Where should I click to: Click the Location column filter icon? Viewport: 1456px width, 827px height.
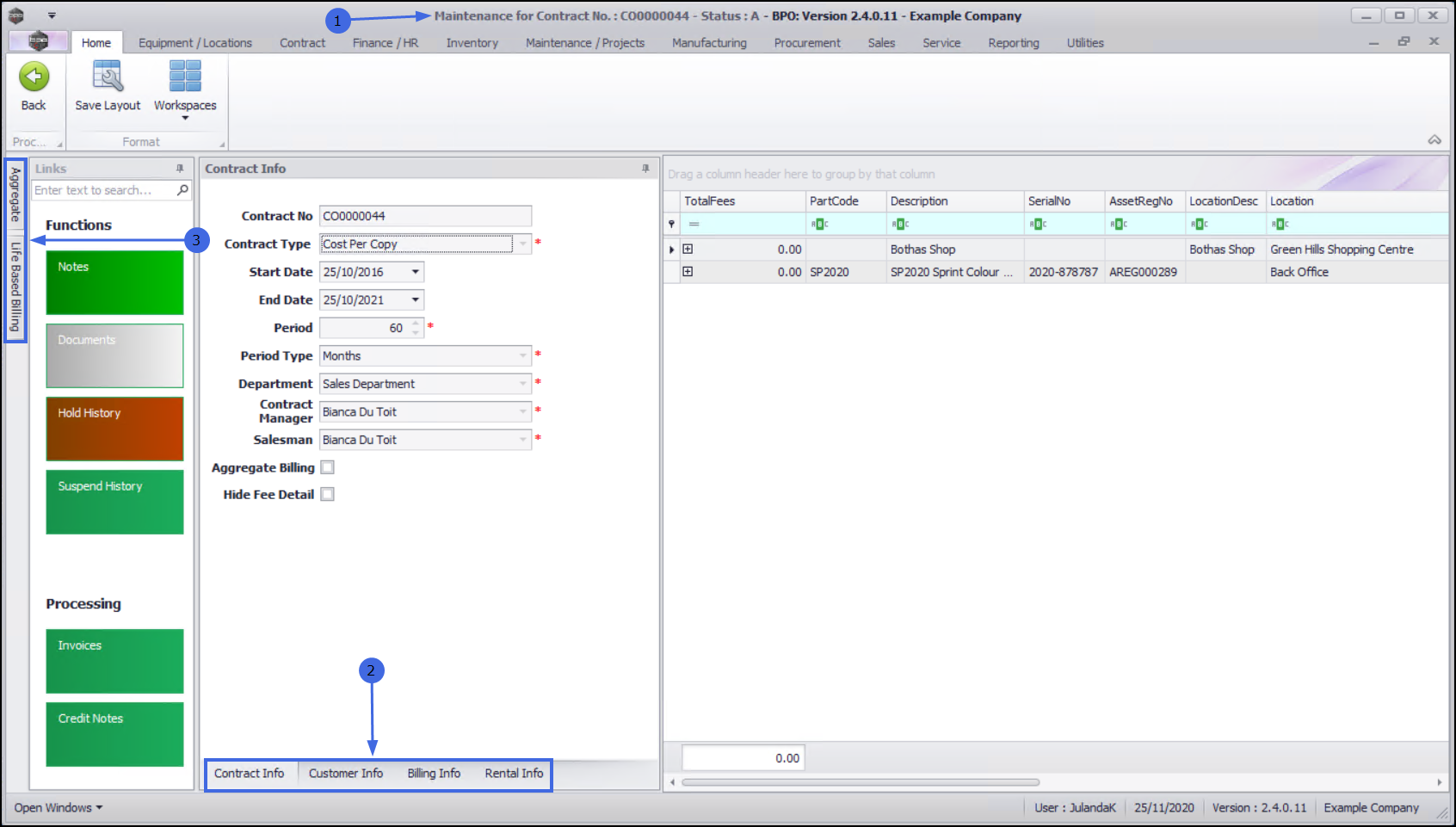[x=1280, y=225]
